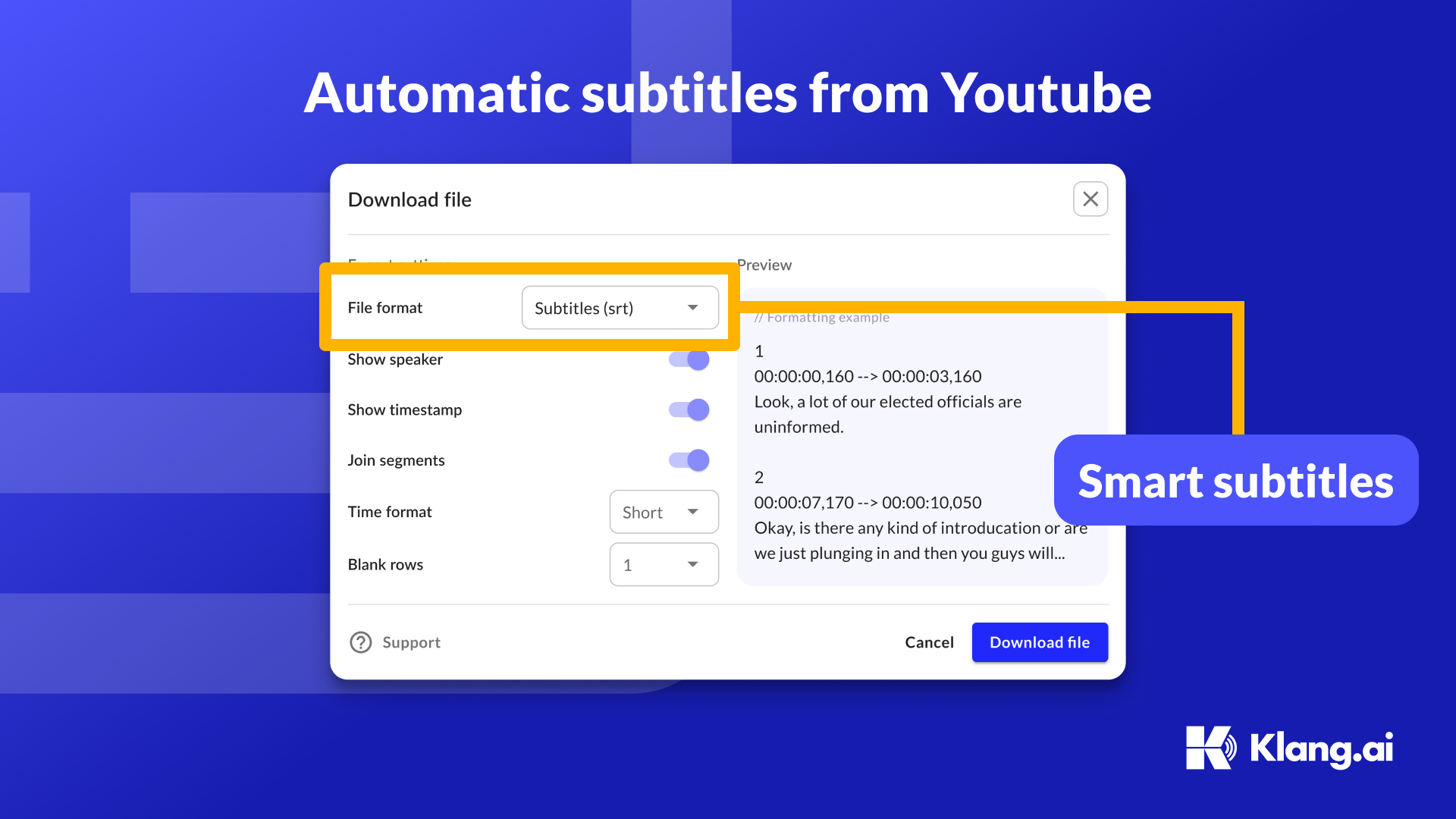1456x819 pixels.
Task: Click the Cancel button
Action: tap(930, 642)
